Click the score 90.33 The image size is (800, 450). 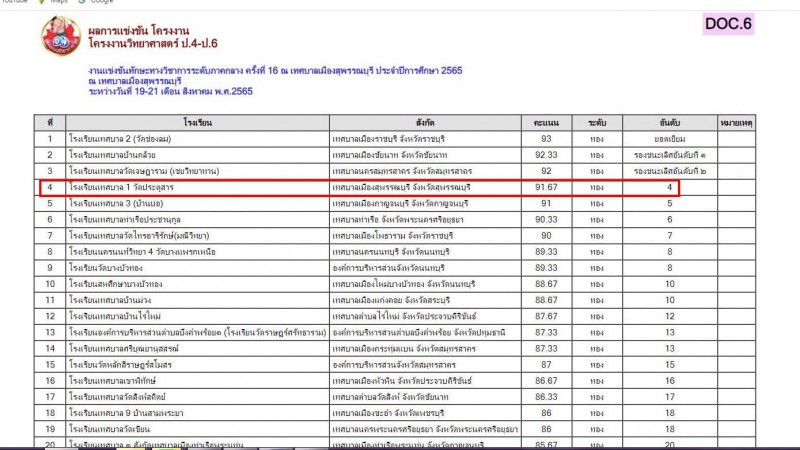tap(546, 219)
